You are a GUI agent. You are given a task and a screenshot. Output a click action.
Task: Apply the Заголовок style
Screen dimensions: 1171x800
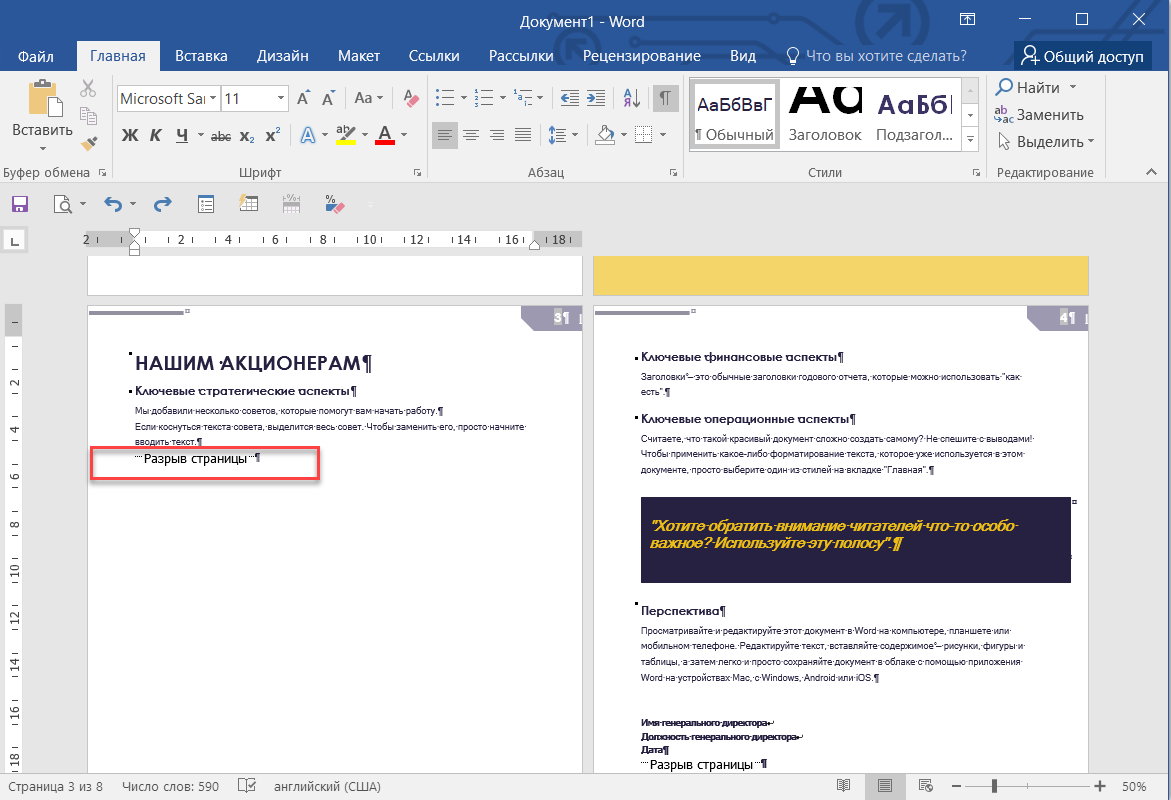(x=825, y=114)
